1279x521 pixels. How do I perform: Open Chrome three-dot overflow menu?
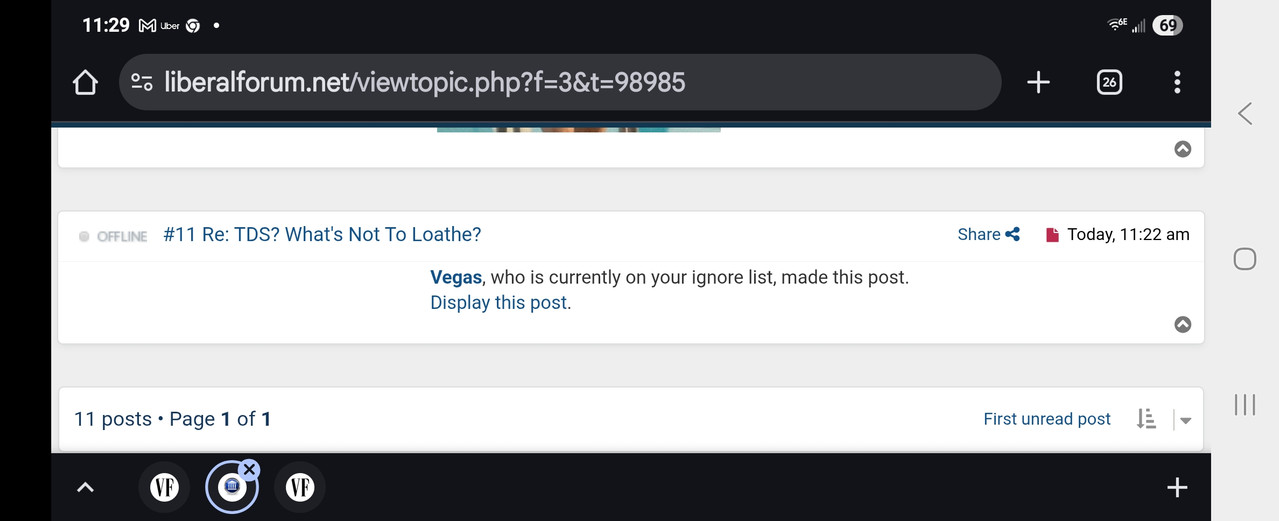[1177, 82]
